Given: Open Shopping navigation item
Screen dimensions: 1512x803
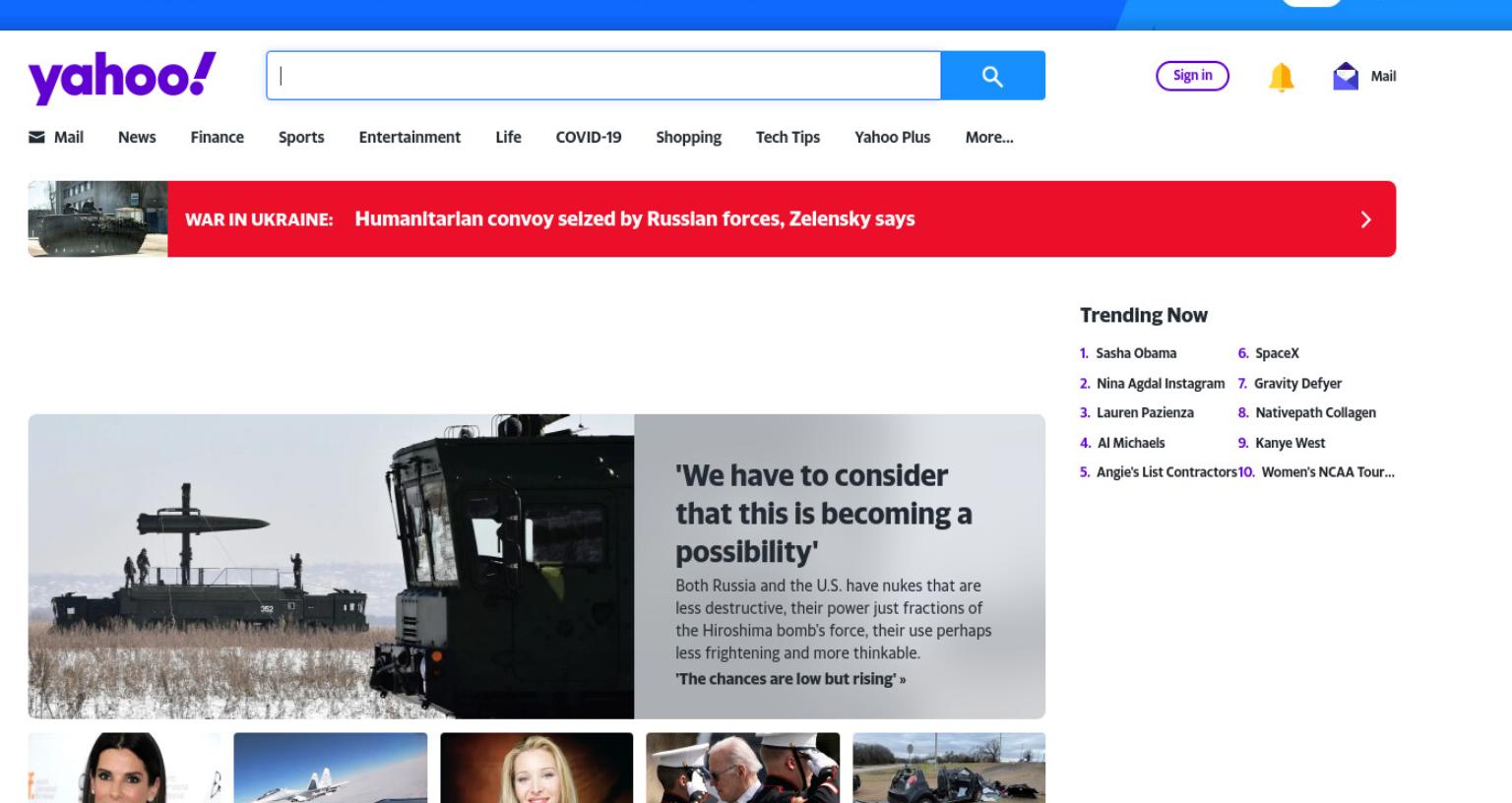Looking at the screenshot, I should (688, 137).
